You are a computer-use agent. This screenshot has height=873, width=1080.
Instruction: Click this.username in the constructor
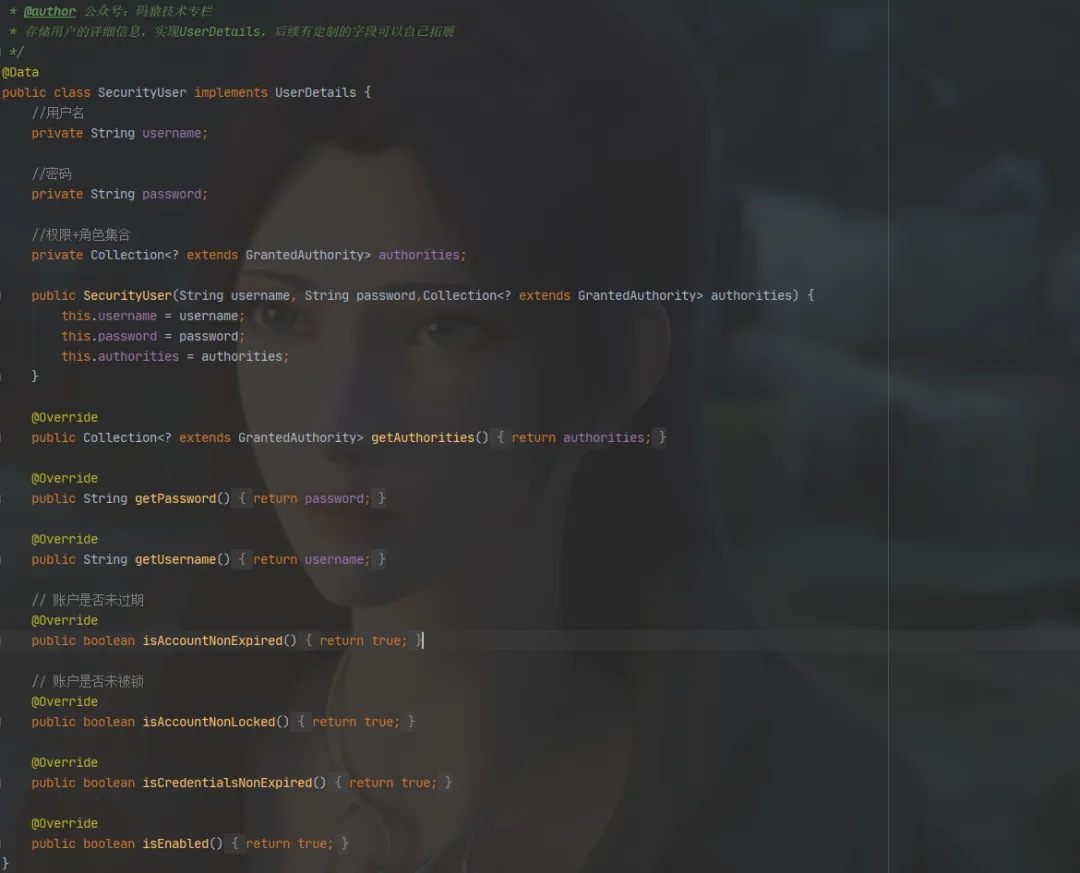click(109, 316)
